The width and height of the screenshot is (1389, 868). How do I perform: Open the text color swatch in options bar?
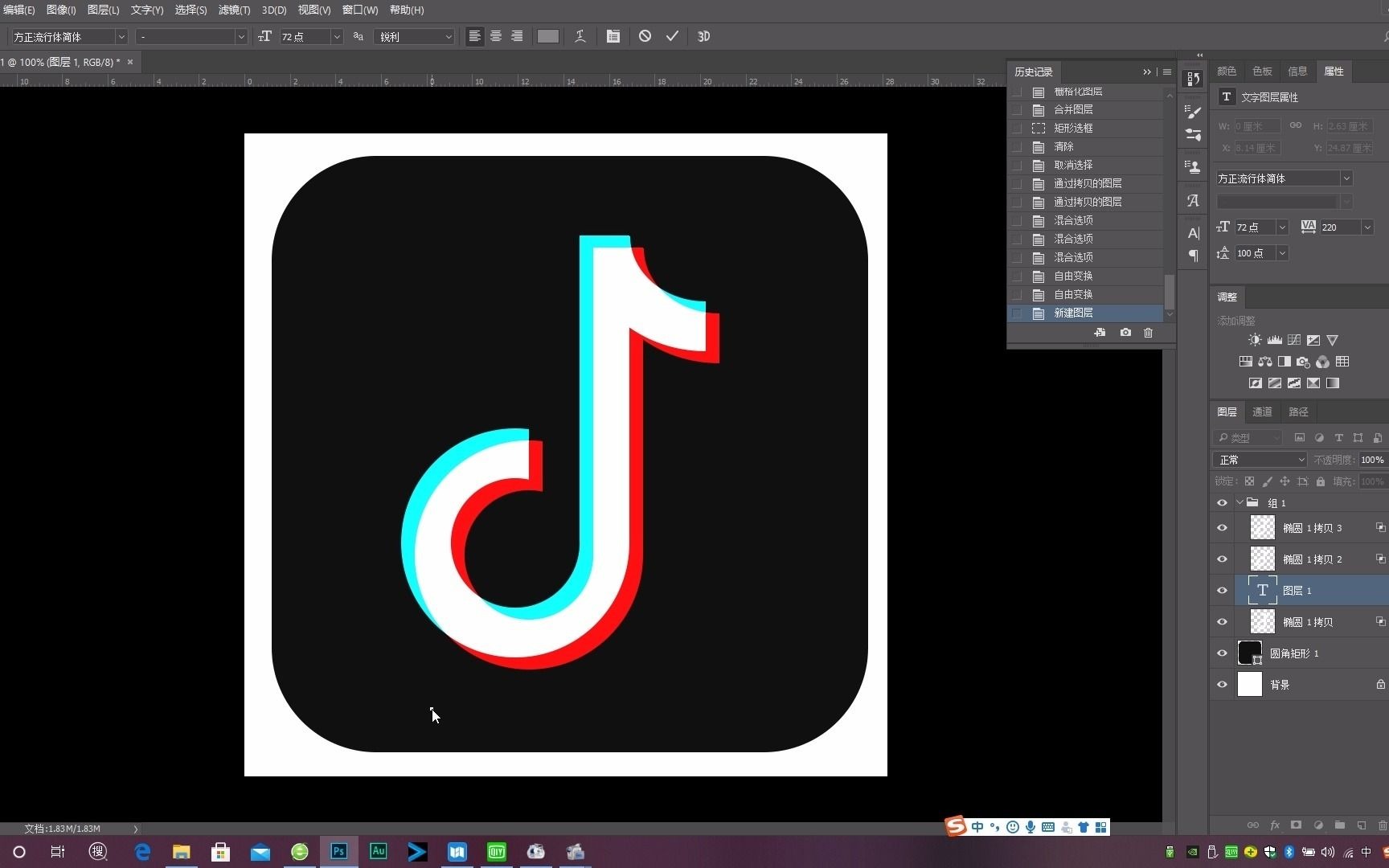point(548,36)
